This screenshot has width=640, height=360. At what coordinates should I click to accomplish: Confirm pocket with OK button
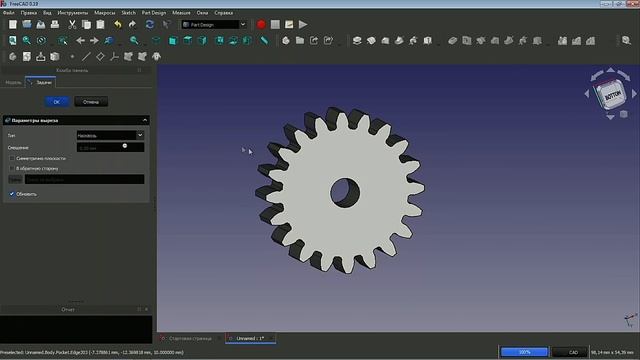point(57,102)
